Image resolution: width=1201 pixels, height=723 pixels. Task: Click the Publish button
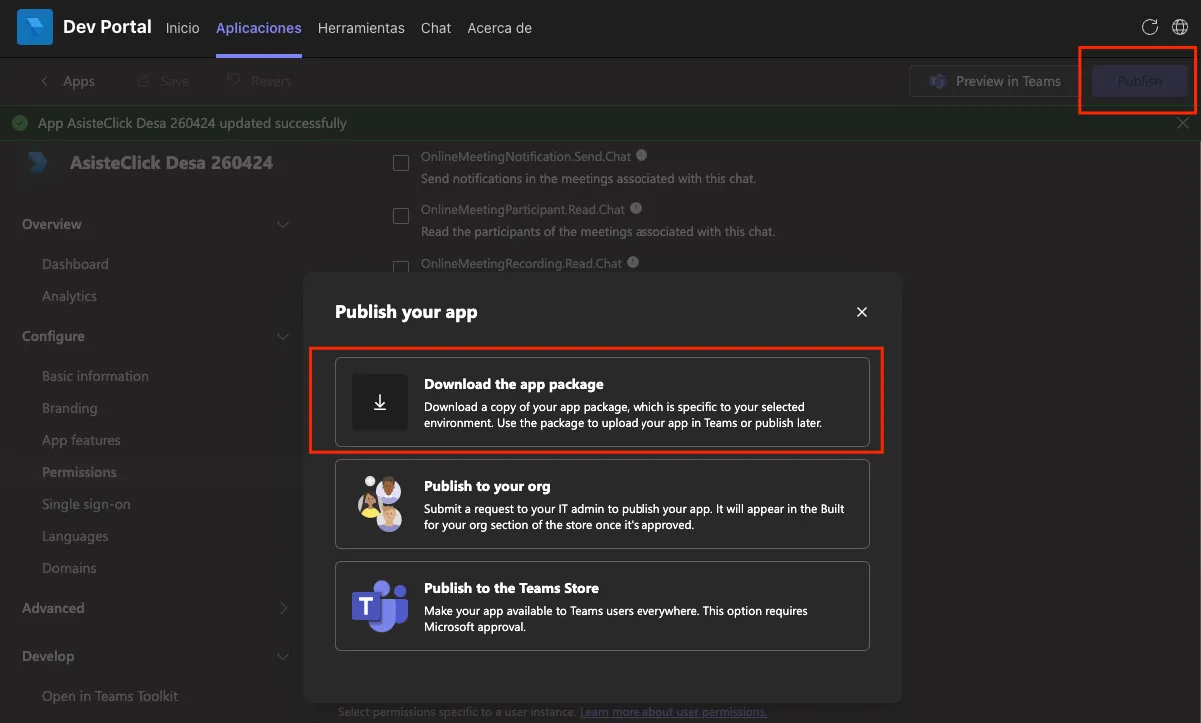1140,82
